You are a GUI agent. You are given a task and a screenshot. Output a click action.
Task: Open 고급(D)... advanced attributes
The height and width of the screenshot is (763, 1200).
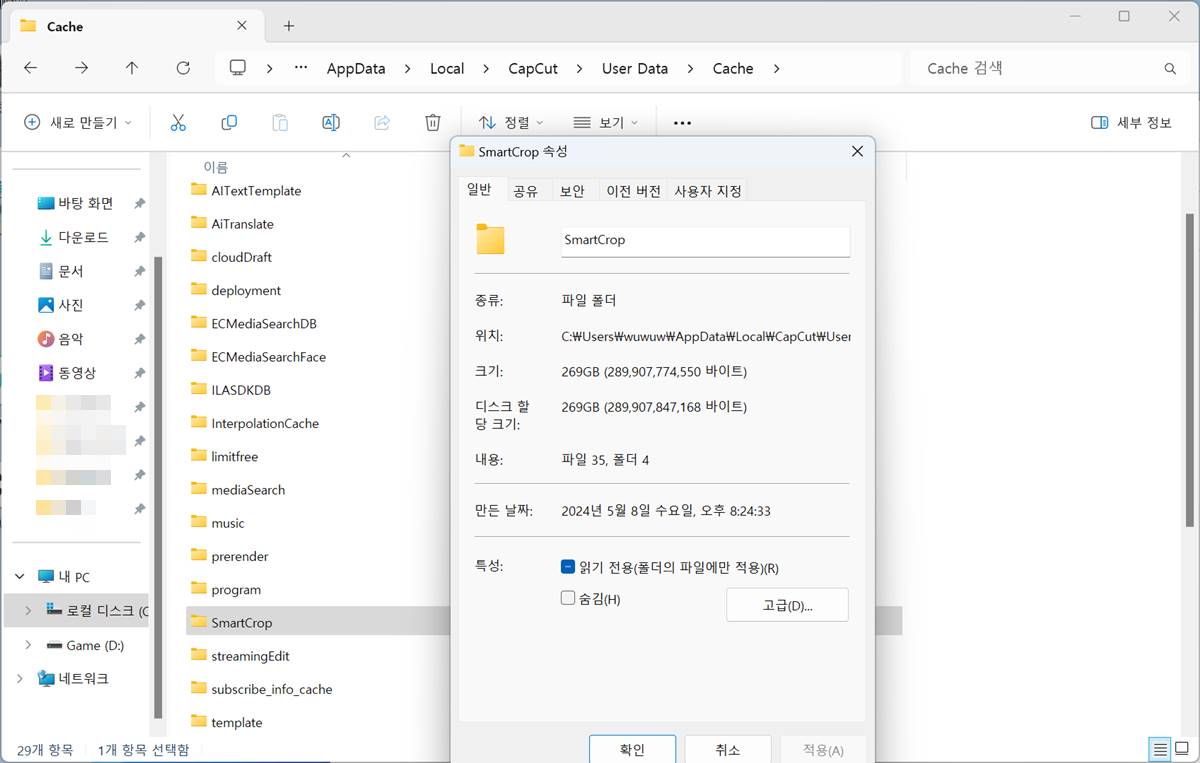[x=787, y=605]
